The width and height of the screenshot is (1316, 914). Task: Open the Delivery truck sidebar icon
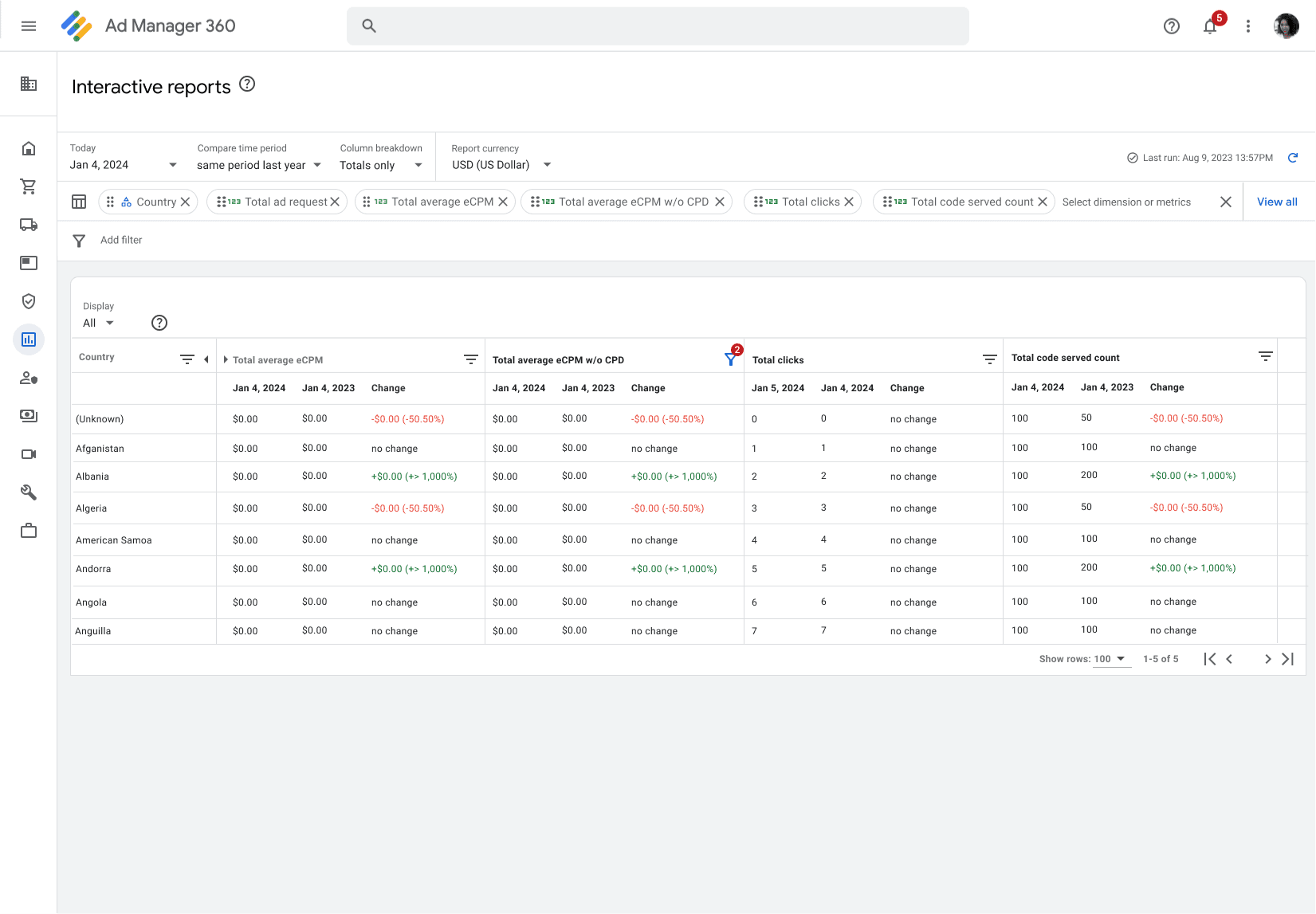pos(29,225)
